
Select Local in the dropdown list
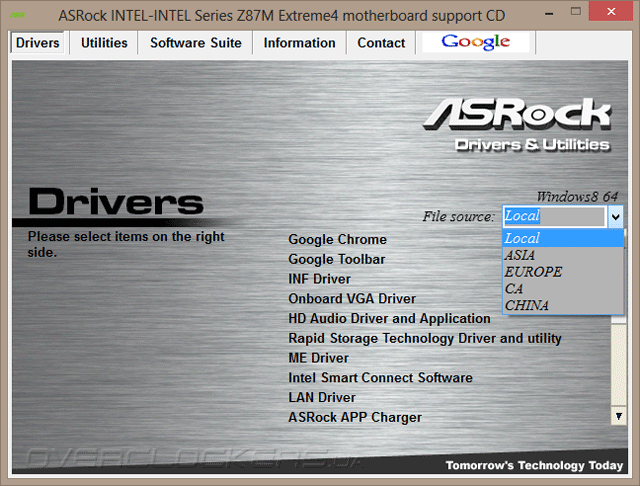click(563, 238)
